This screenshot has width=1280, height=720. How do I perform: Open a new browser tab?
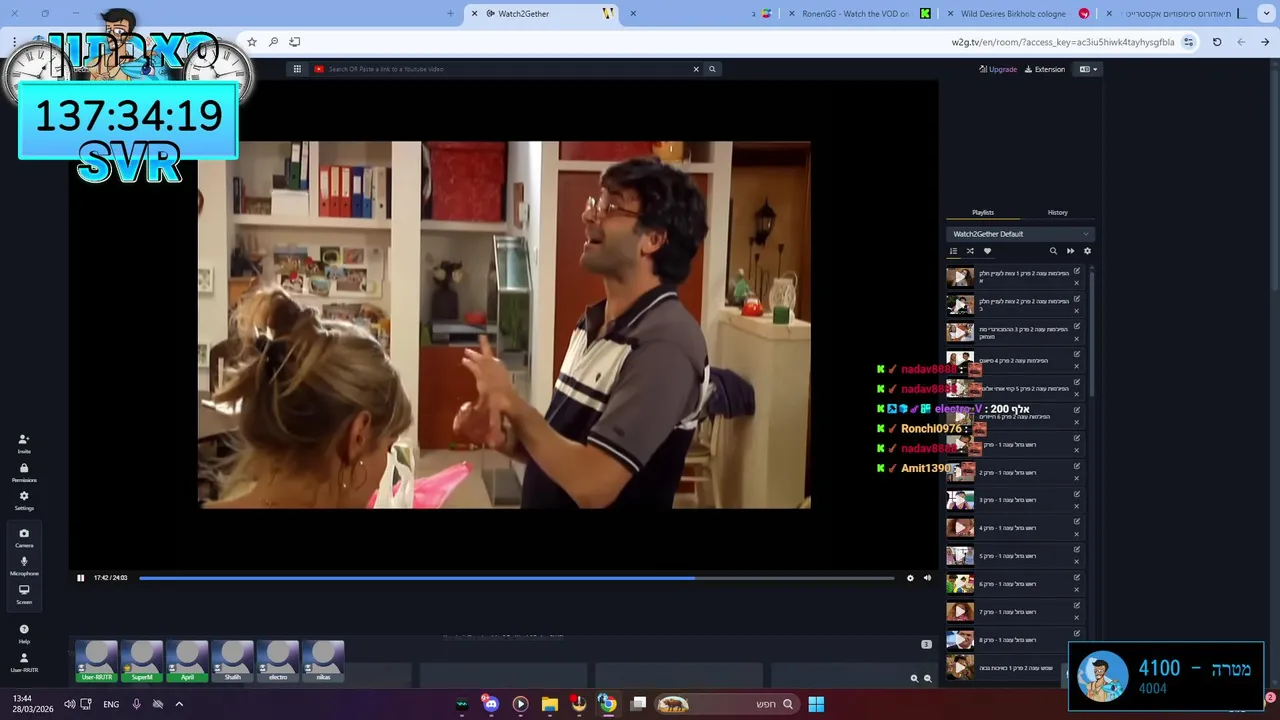coord(450,13)
